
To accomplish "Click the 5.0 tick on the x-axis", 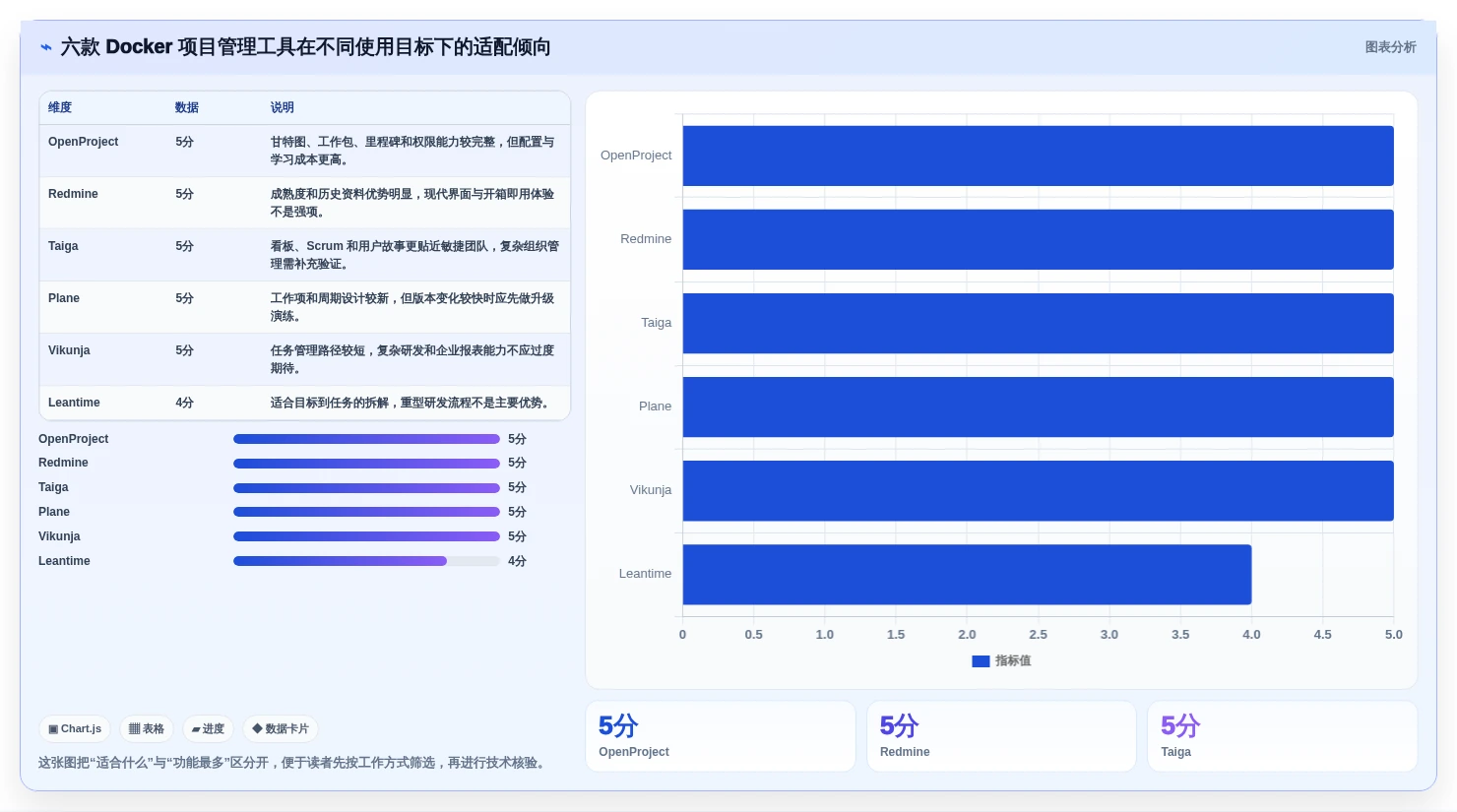I will [1393, 635].
